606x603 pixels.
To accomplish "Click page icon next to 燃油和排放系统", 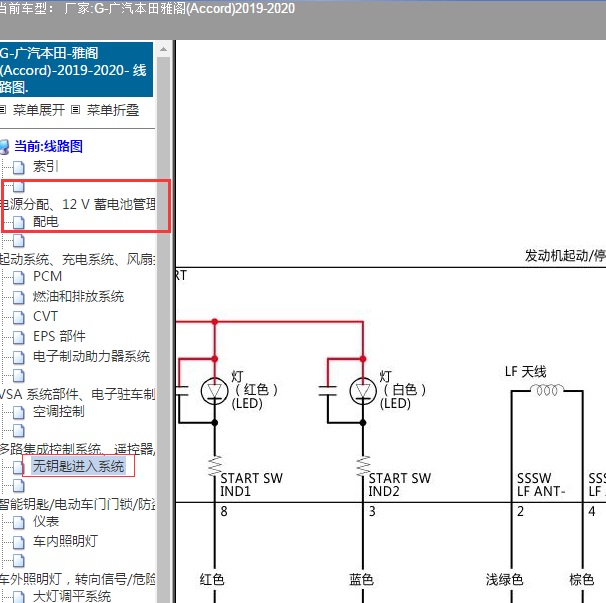I will pyautogui.click(x=19, y=297).
